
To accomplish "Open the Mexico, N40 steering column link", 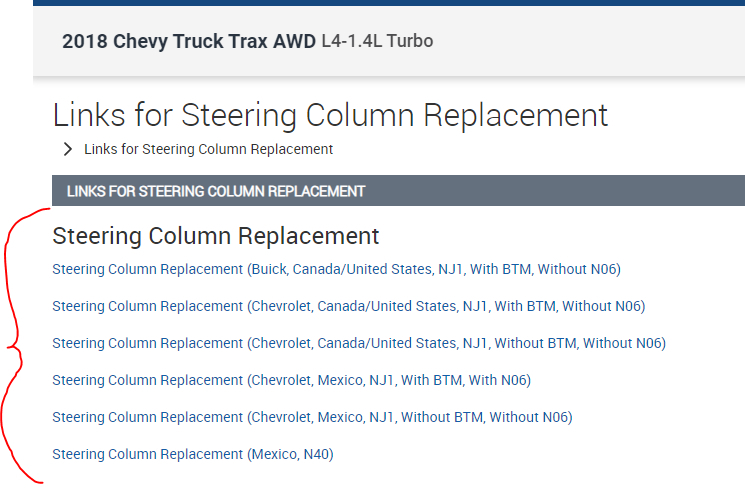I will 192,454.
